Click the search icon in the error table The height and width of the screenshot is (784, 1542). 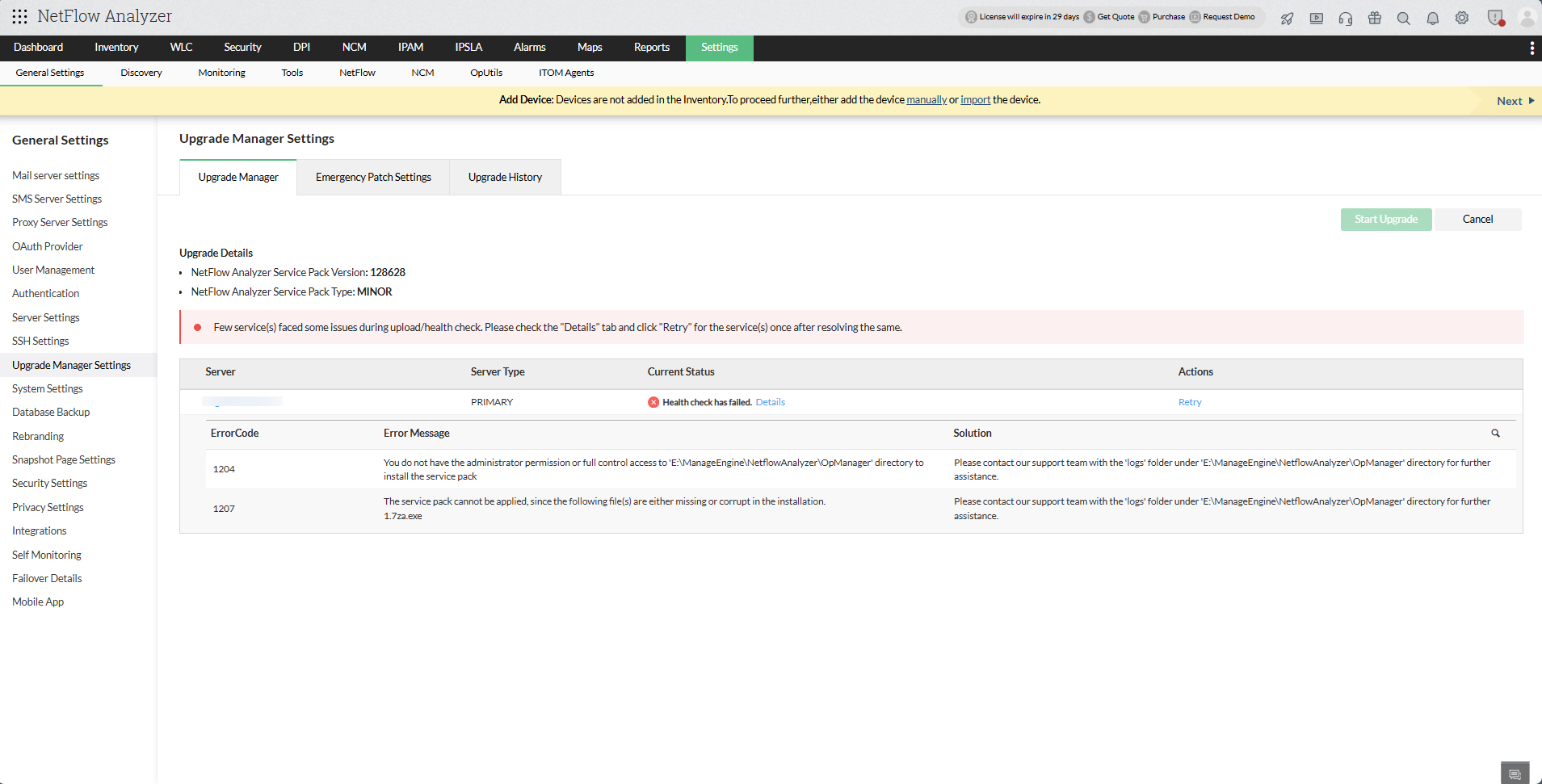(x=1495, y=434)
